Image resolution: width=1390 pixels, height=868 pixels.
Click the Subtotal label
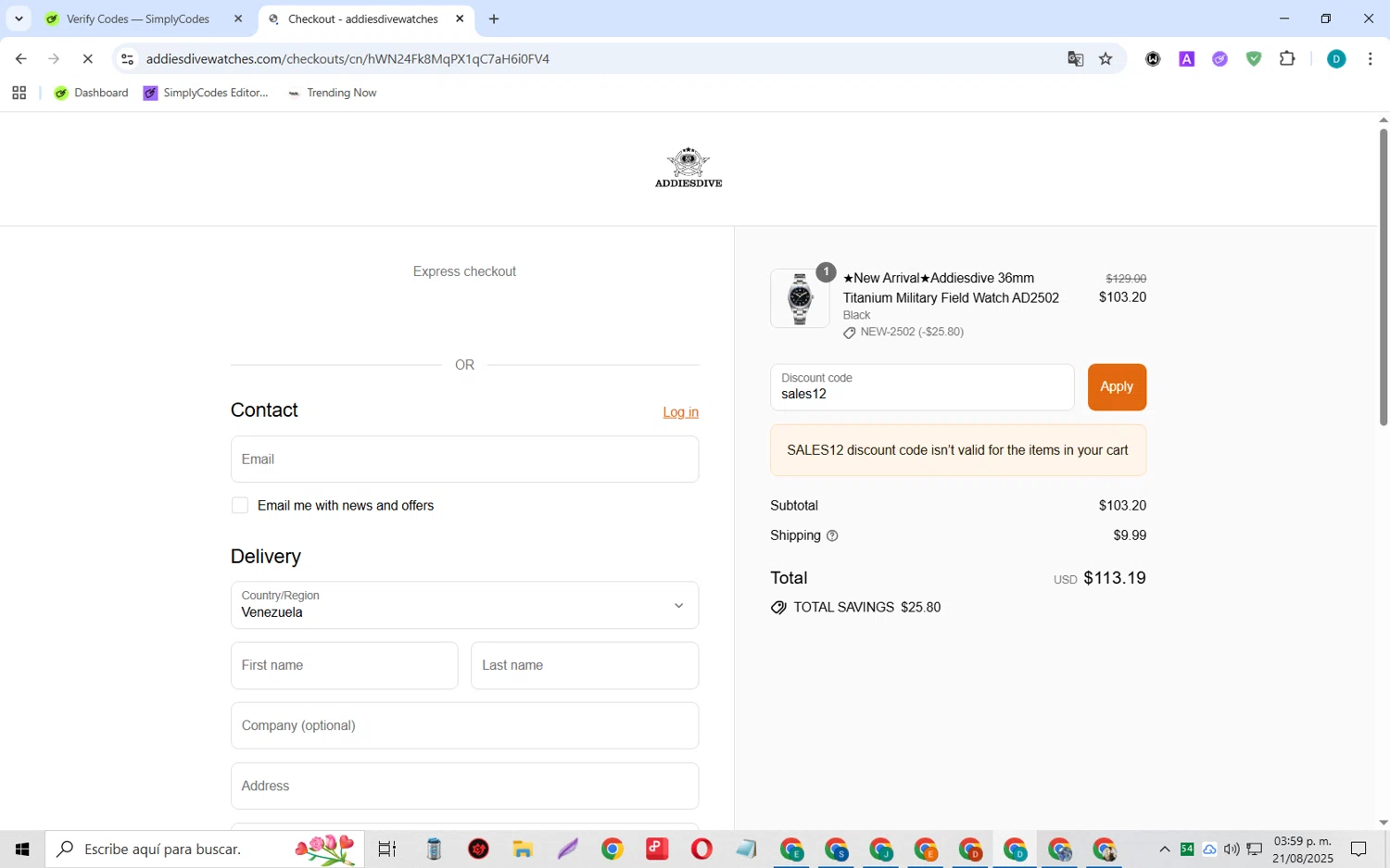794,506
